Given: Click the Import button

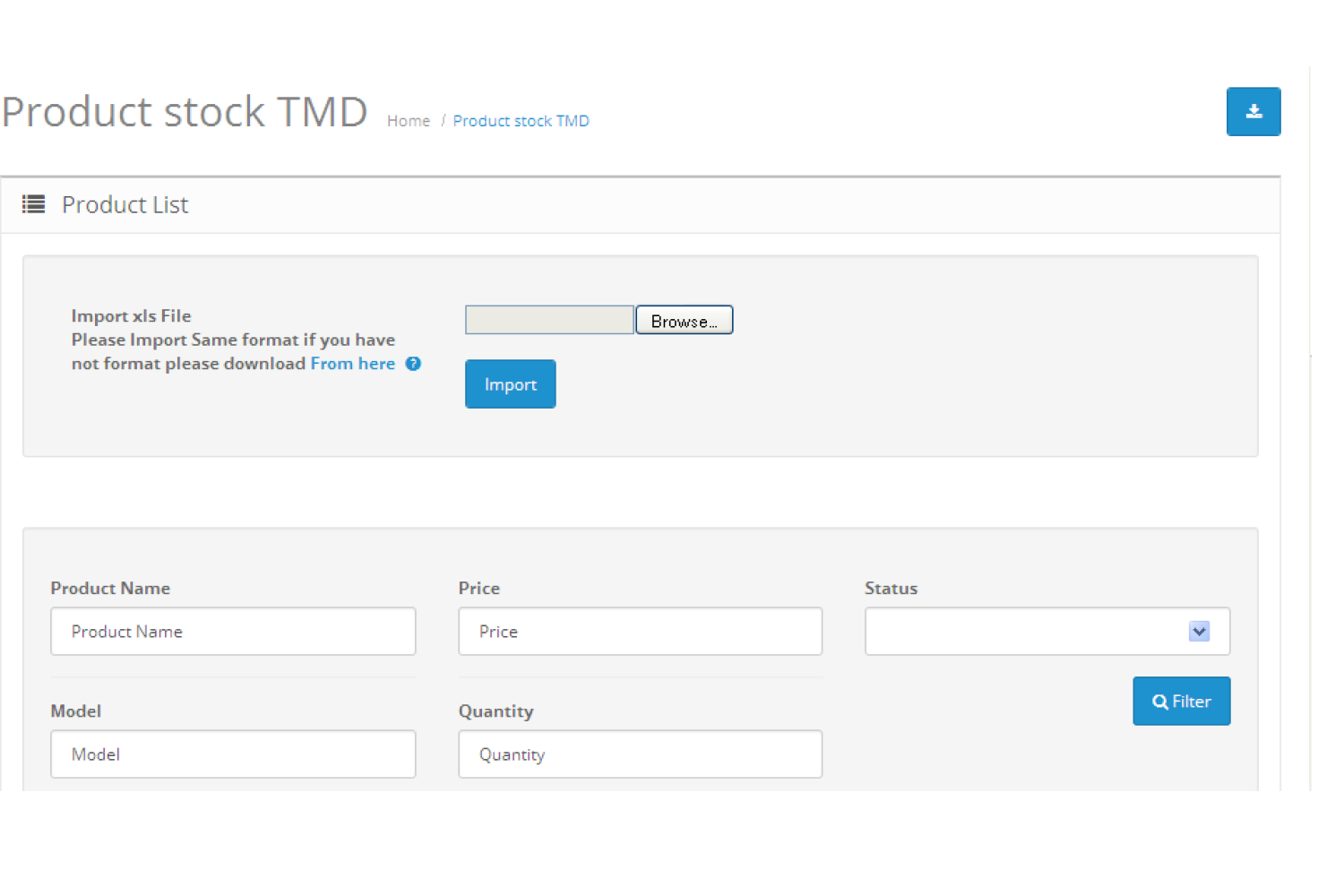Looking at the screenshot, I should click(x=510, y=383).
